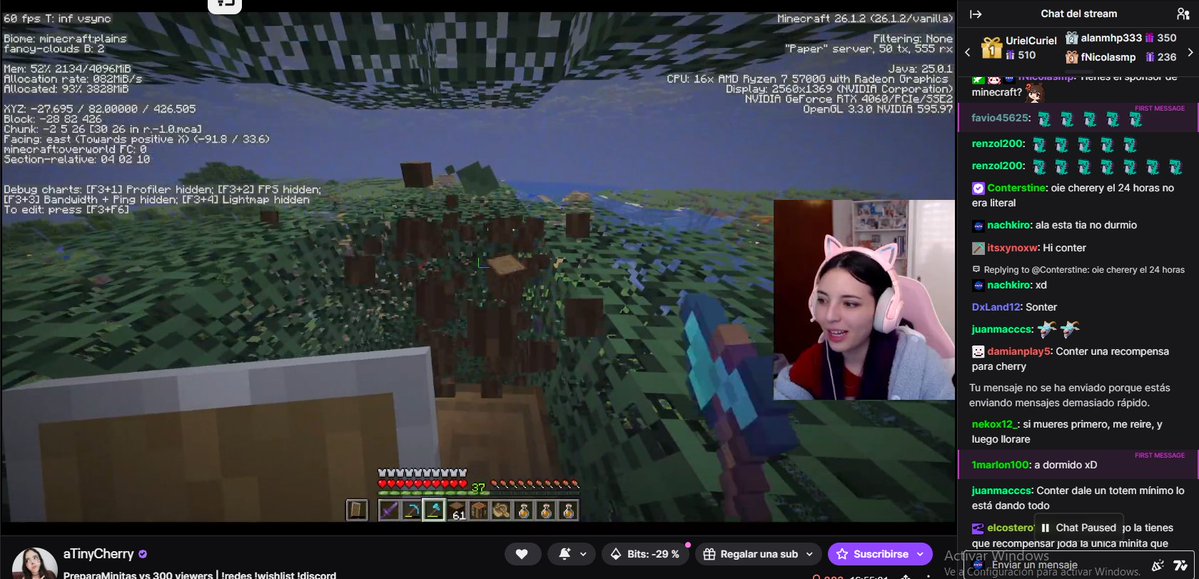
Task: Resume chat via Chat Paused button
Action: tap(1079, 528)
